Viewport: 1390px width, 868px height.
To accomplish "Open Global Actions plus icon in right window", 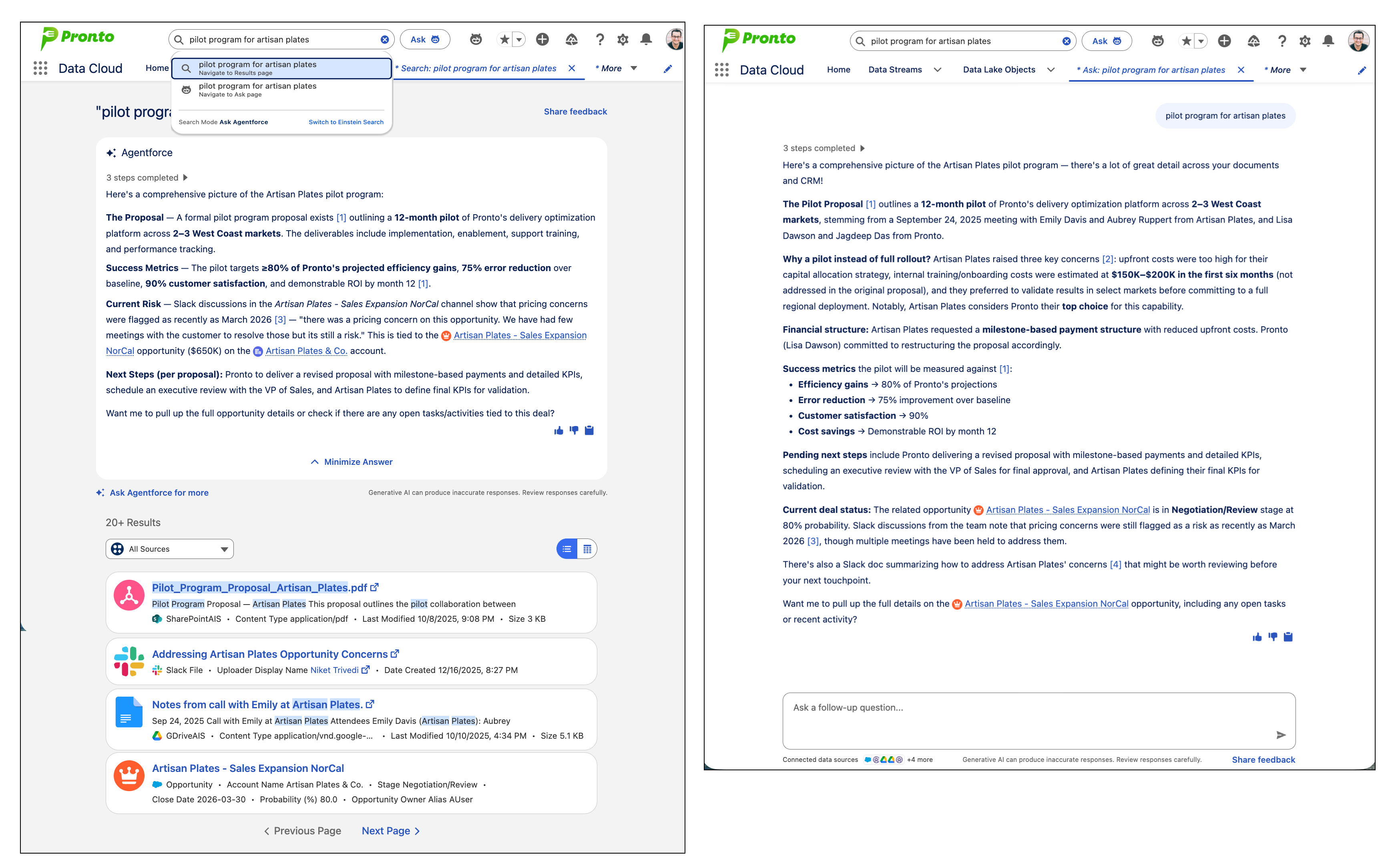I will point(1224,41).
